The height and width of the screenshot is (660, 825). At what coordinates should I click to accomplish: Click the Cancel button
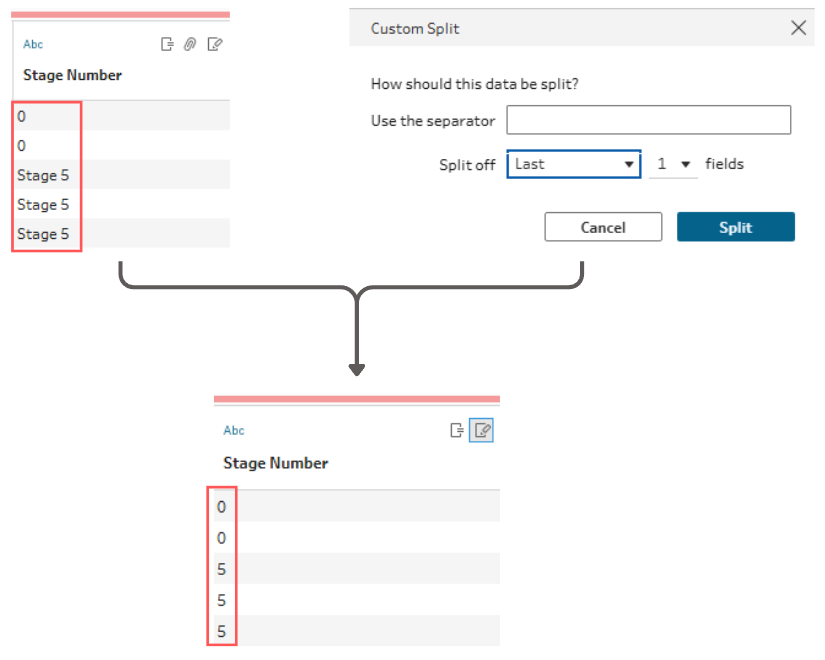[x=603, y=227]
